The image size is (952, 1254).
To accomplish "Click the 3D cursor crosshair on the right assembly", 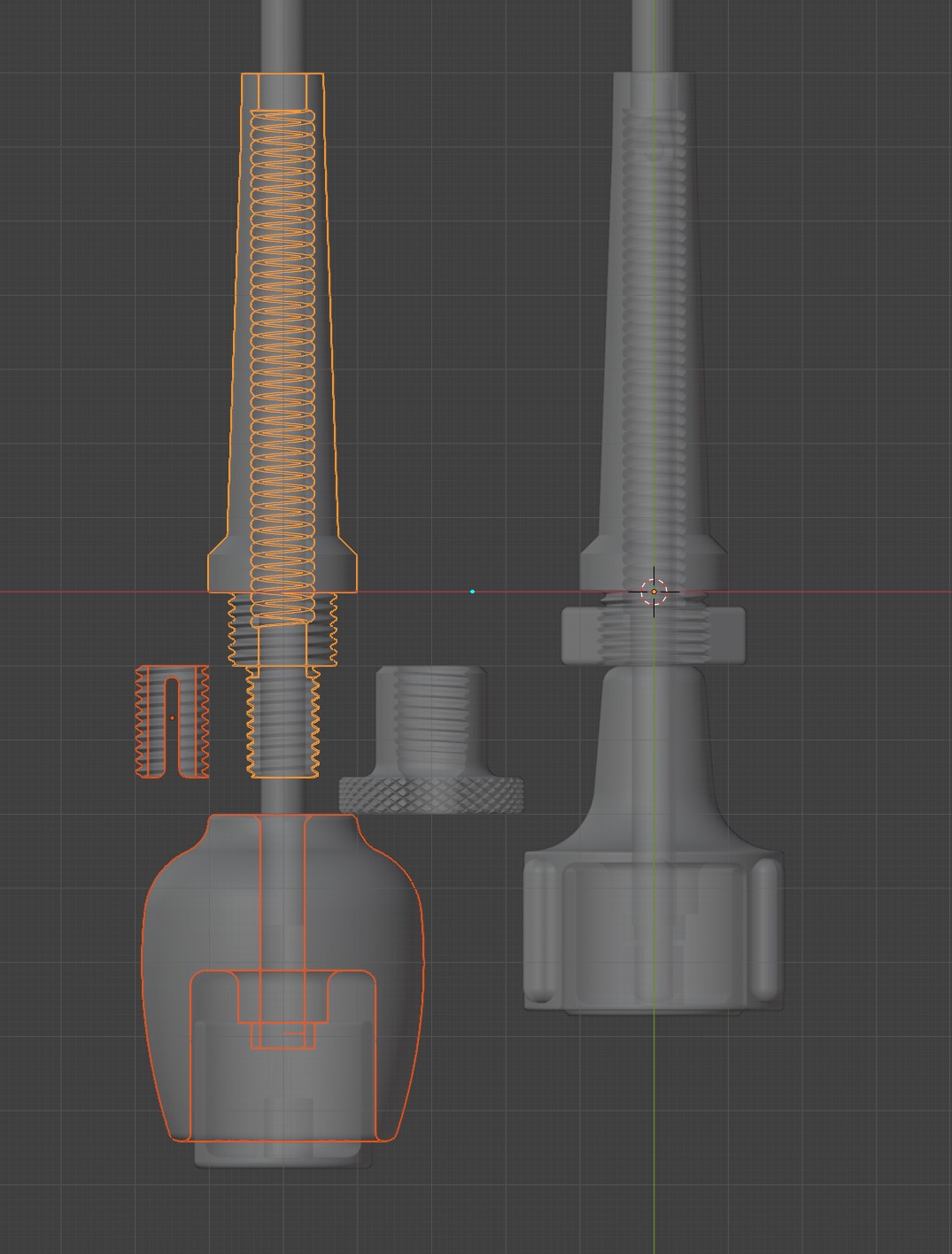I will tap(654, 592).
